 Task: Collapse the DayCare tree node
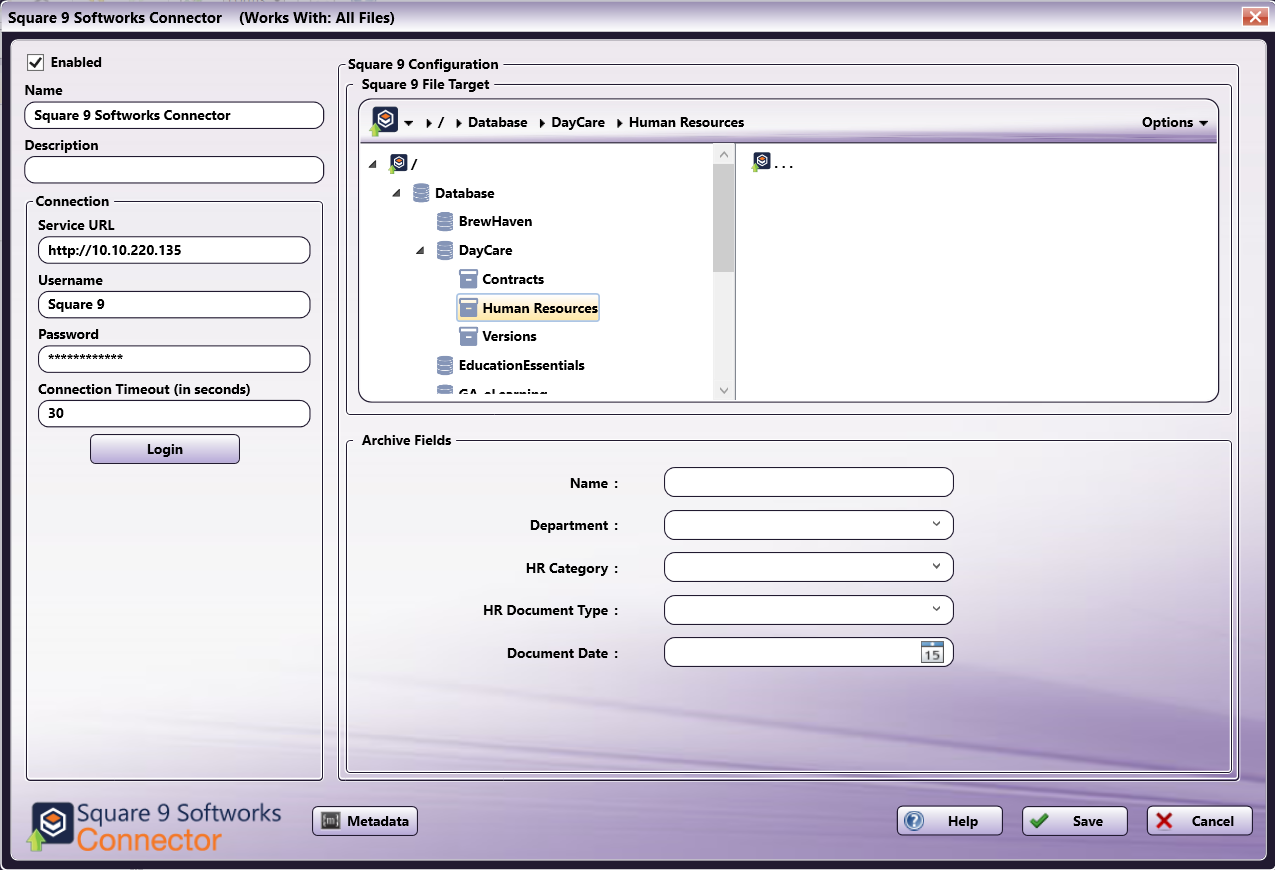click(x=420, y=251)
